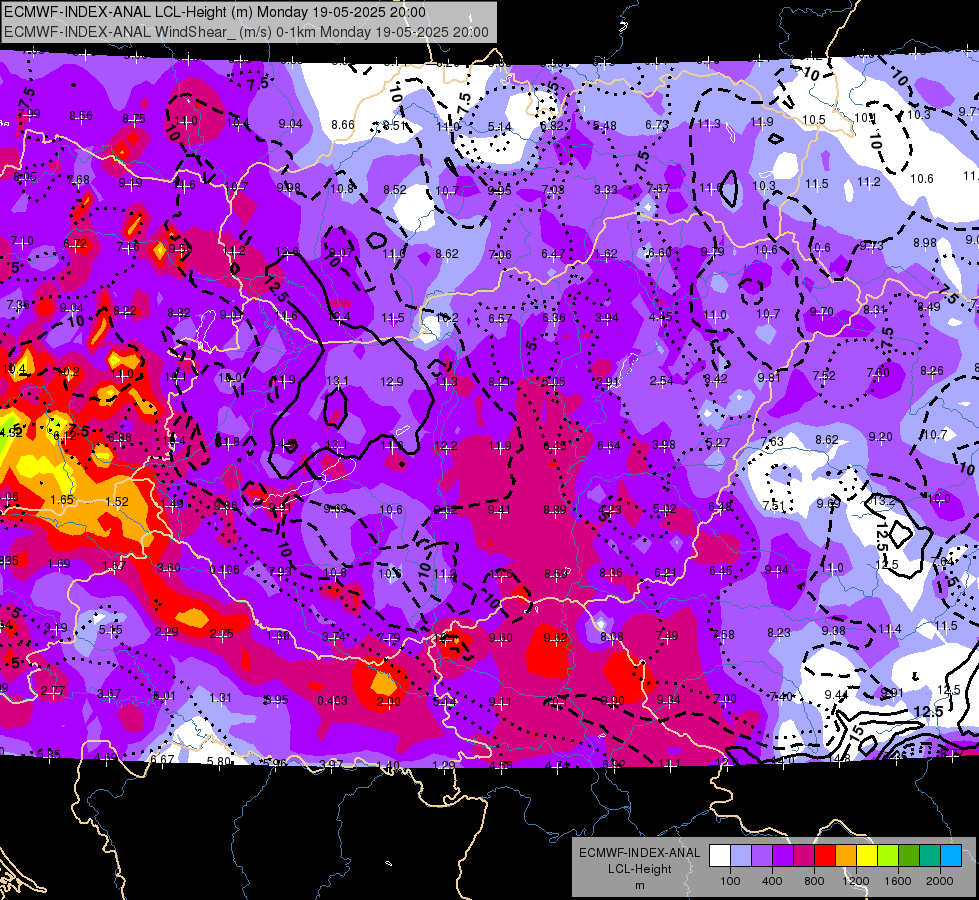Screen dimensions: 979x900
Task: Click the grid value 5.27
Action: coord(718,443)
